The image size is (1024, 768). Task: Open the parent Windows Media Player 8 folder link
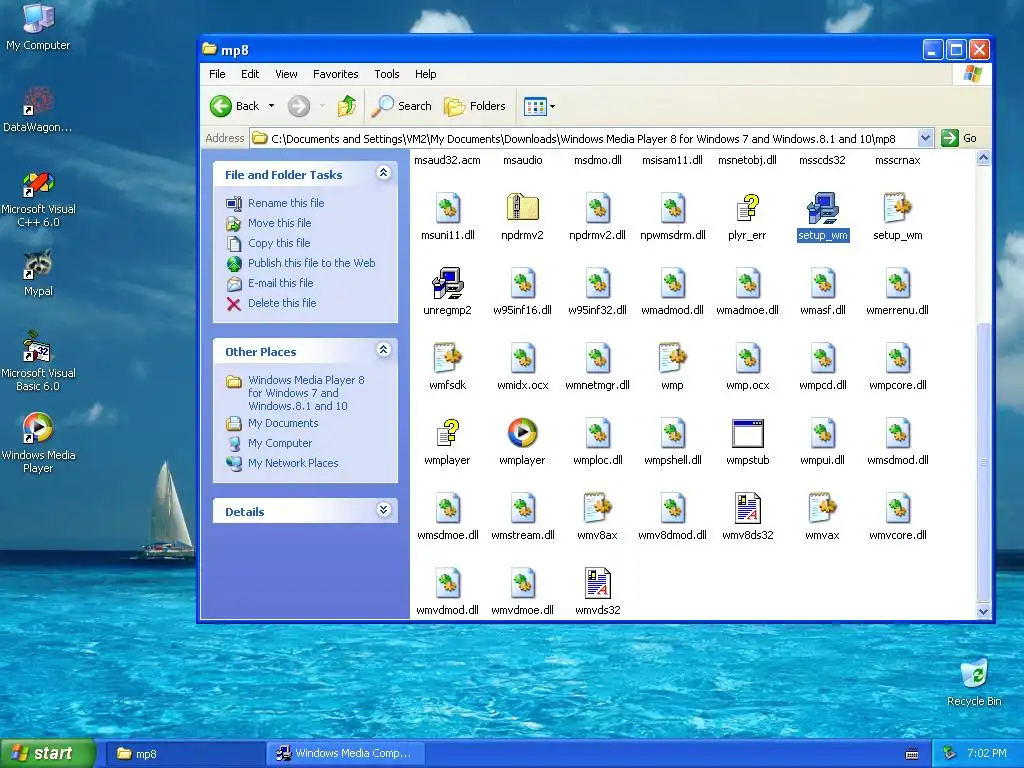tap(306, 392)
